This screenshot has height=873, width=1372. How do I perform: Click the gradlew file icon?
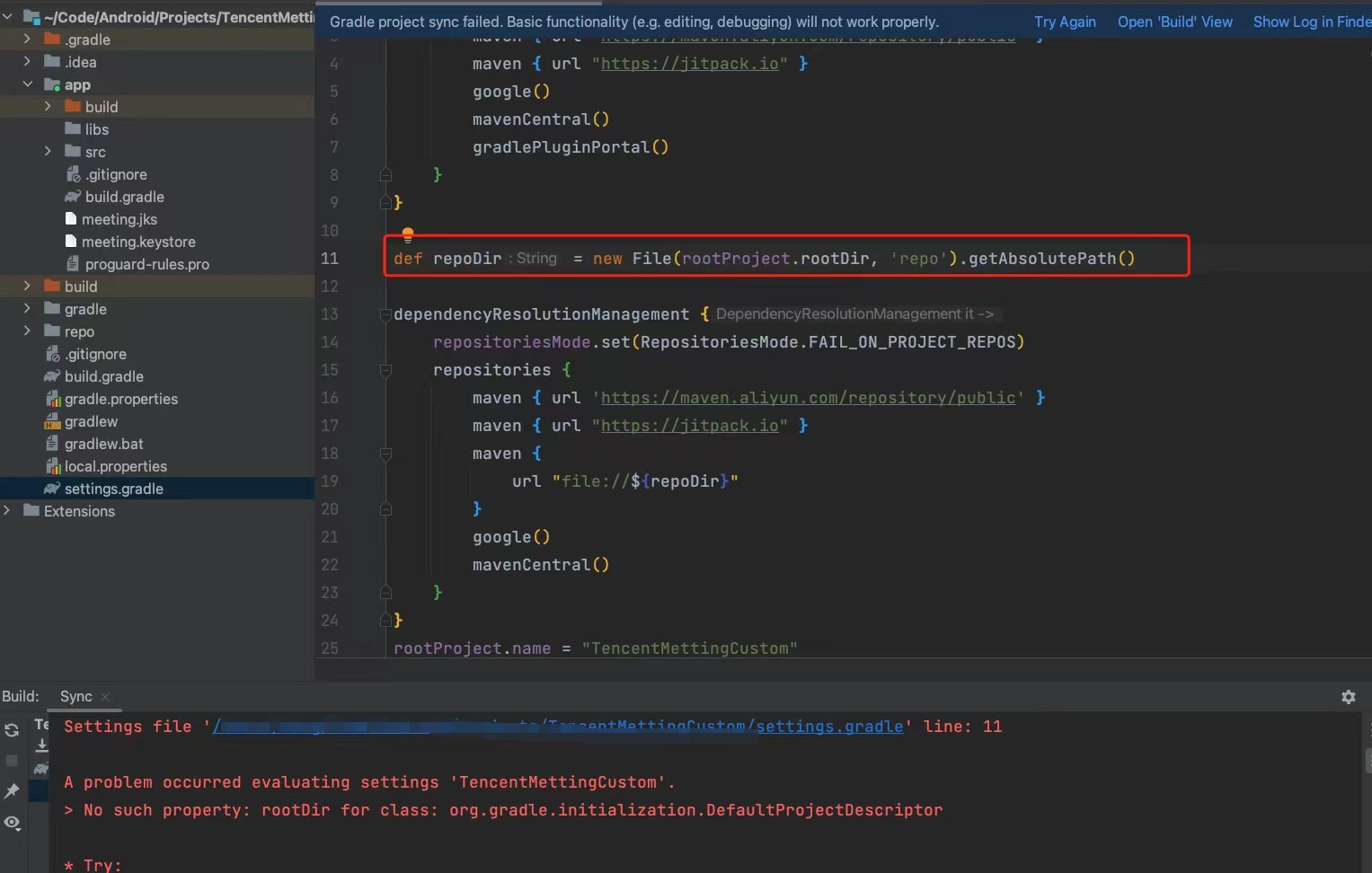[52, 421]
